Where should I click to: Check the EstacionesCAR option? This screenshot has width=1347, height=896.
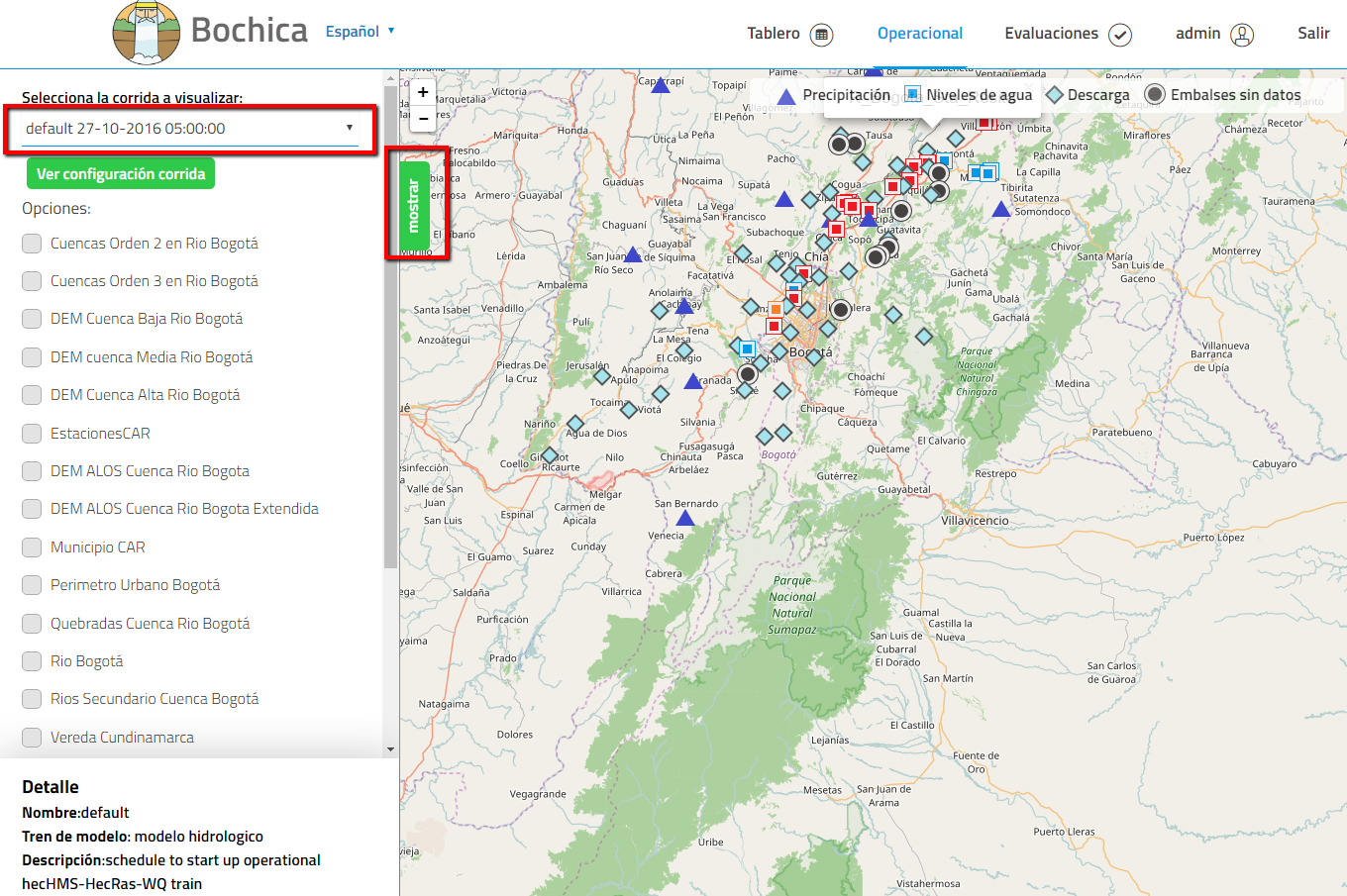[32, 434]
